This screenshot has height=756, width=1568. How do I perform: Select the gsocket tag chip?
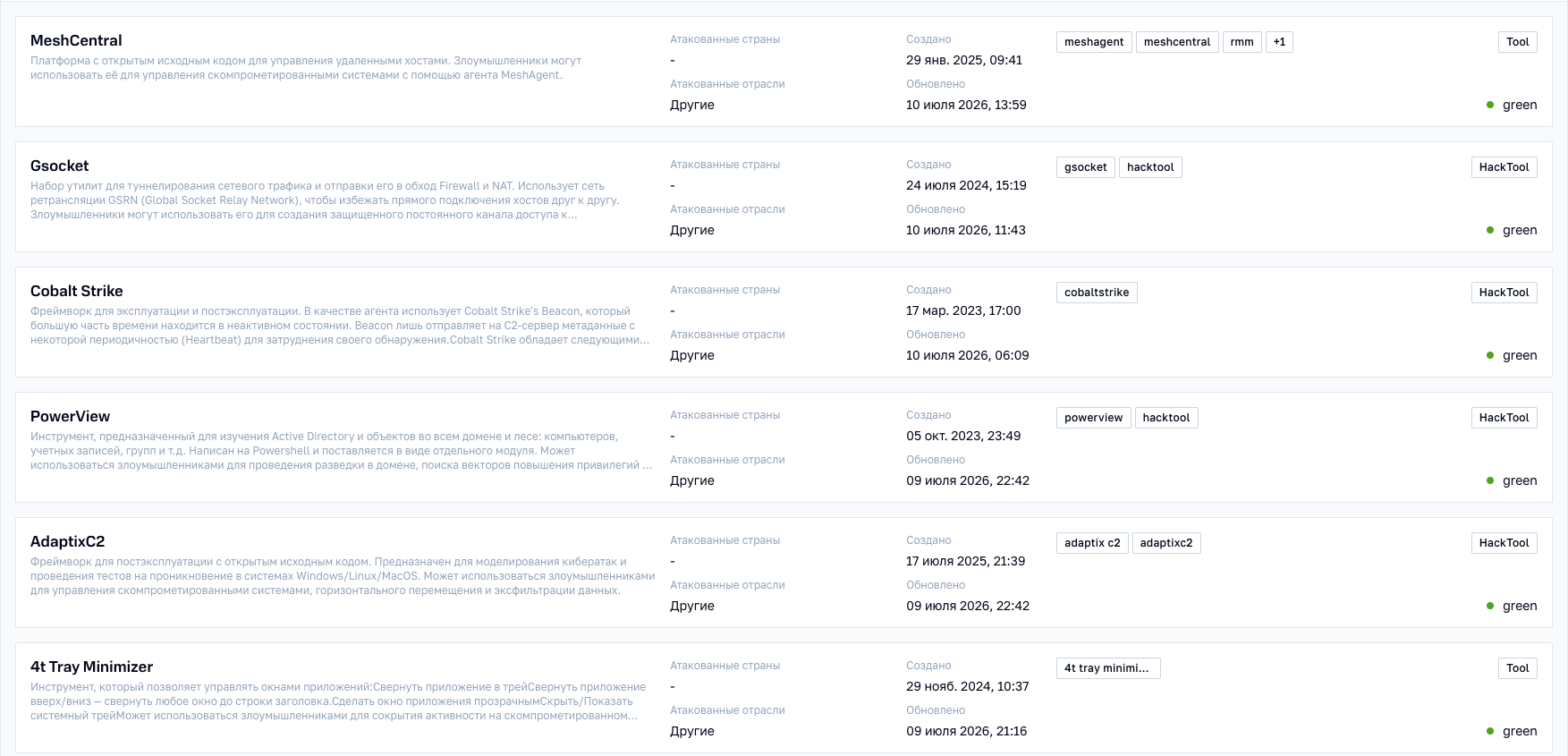point(1086,167)
